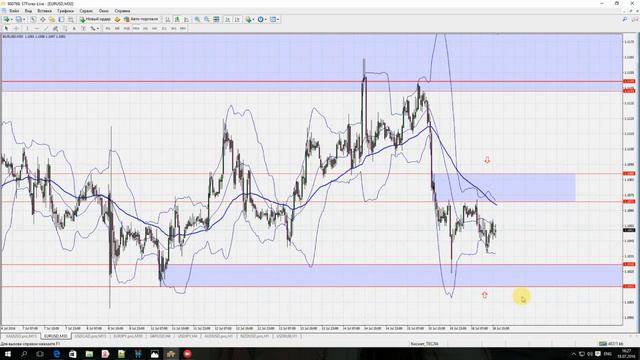The width and height of the screenshot is (640, 360).
Task: Switch timeframe to M15
Action: pyautogui.click(x=127, y=29)
